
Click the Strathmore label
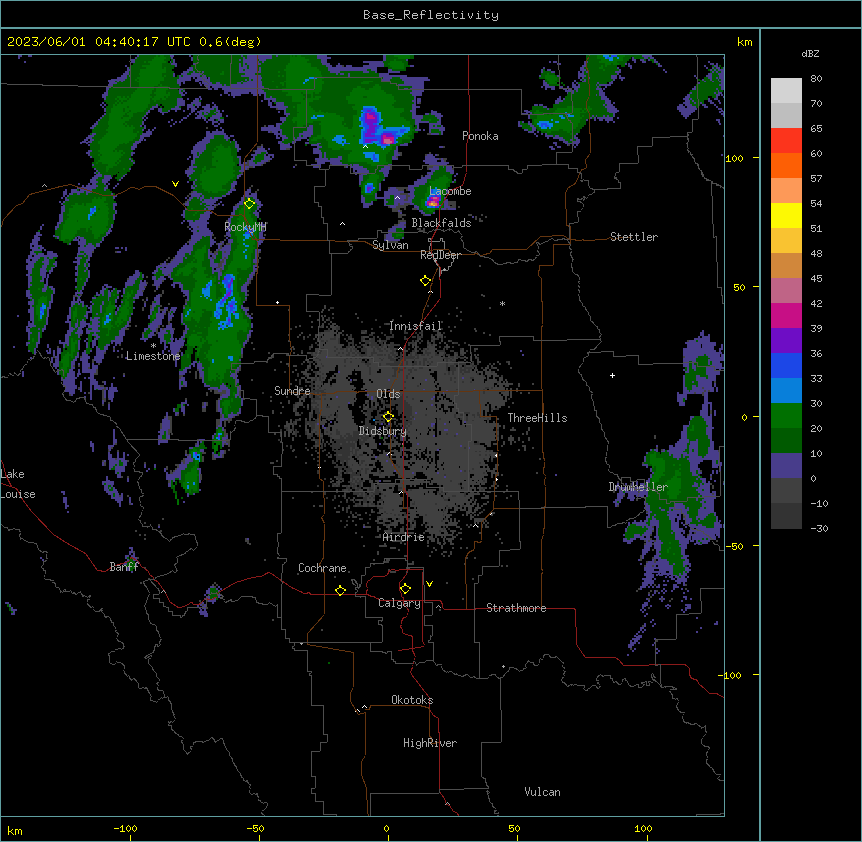516,608
